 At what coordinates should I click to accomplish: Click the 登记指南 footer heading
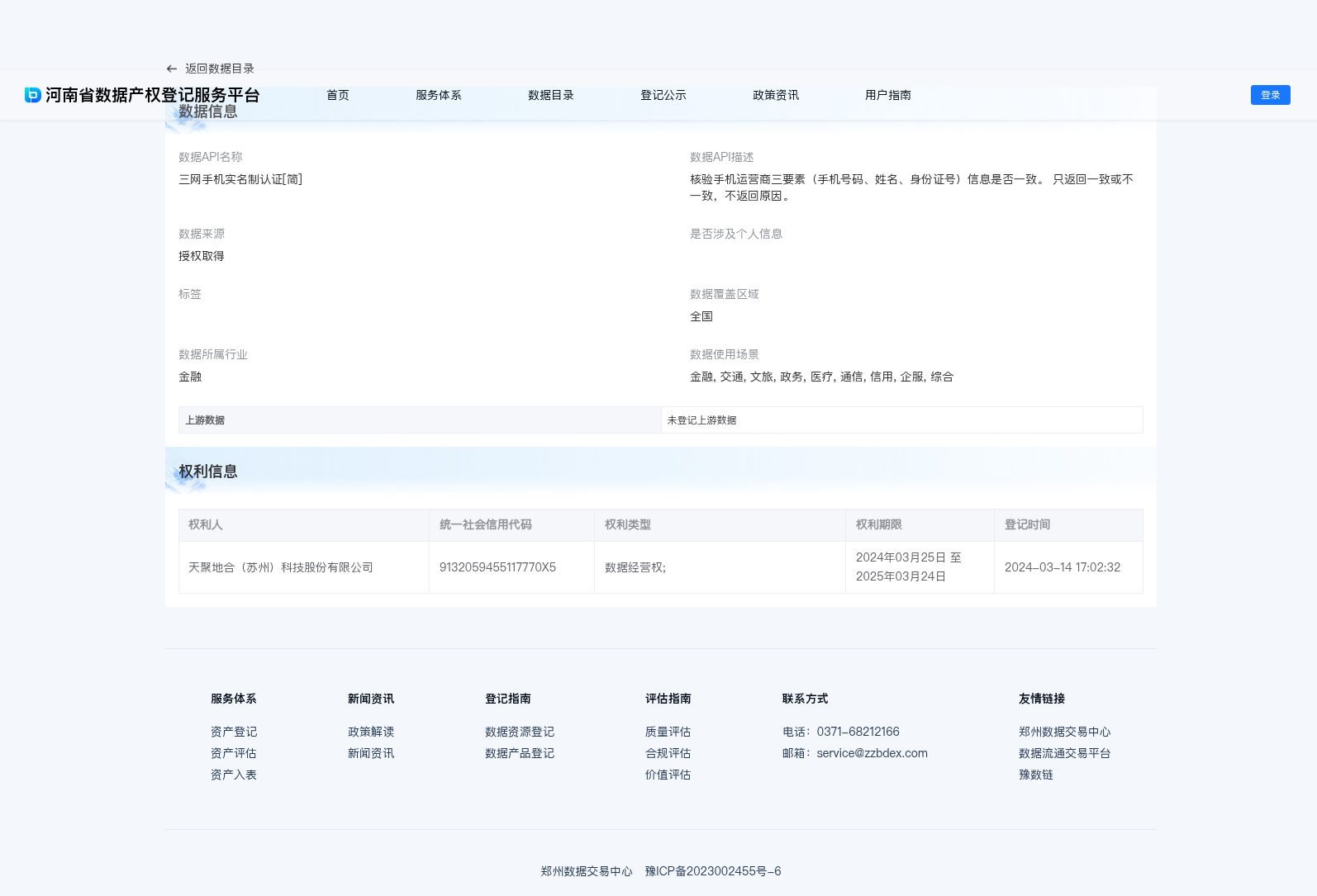pyautogui.click(x=508, y=699)
